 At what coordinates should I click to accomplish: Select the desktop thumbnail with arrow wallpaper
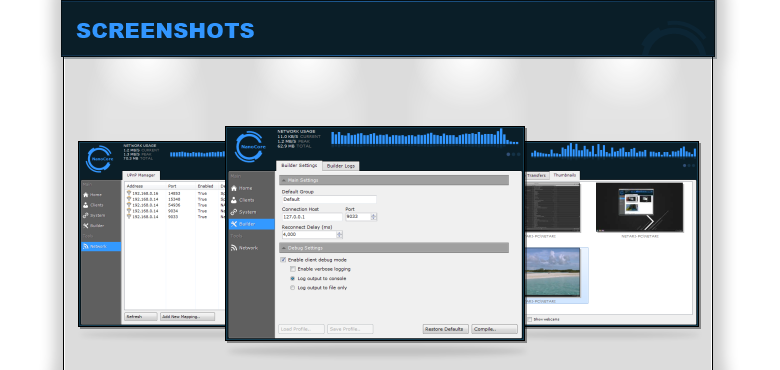pyautogui.click(x=640, y=207)
